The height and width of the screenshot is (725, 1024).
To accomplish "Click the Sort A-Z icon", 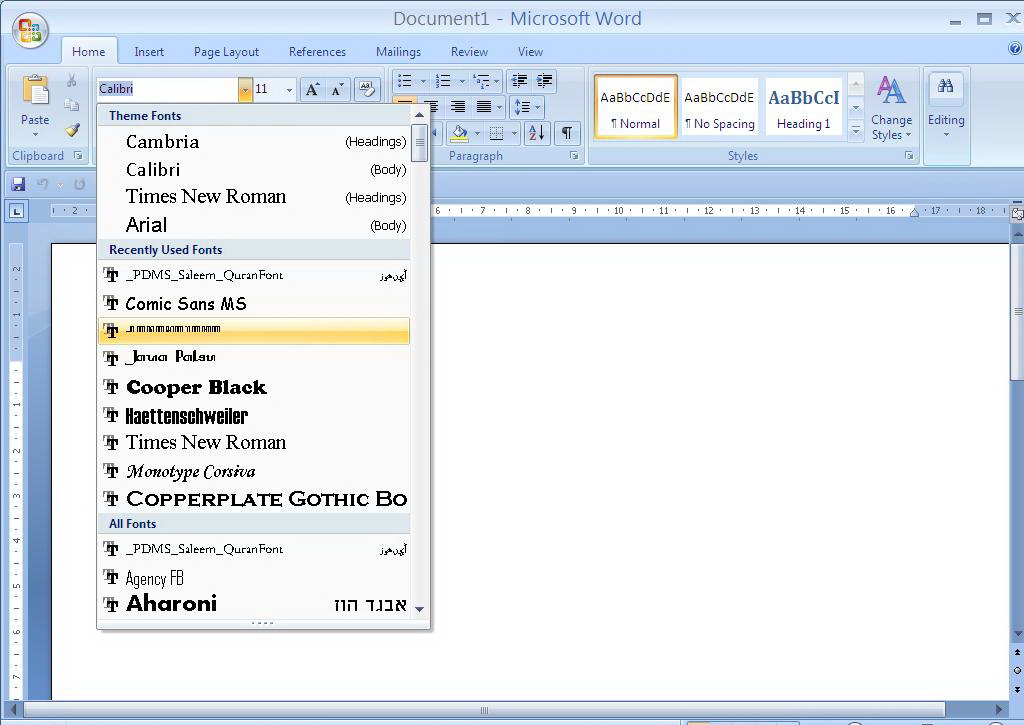I will click(x=537, y=133).
